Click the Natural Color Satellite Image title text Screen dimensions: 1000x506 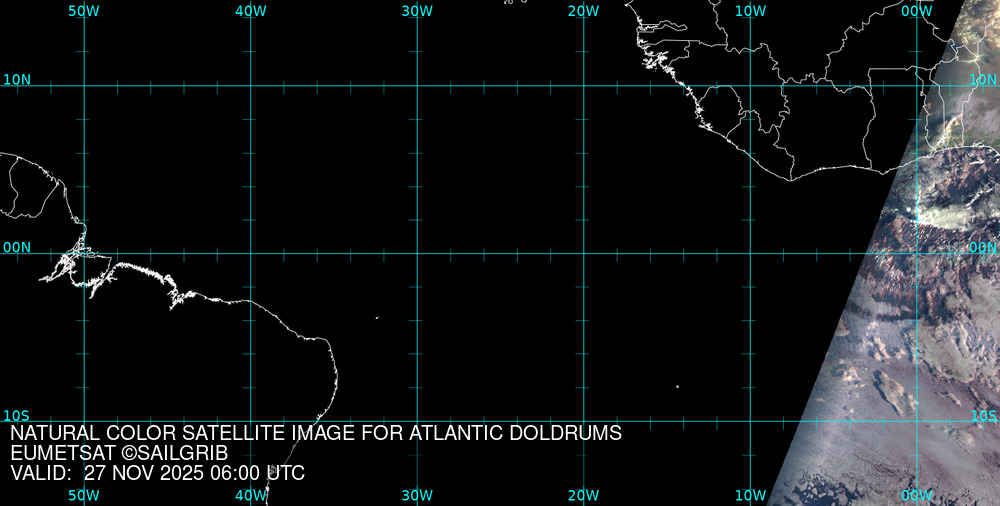pos(316,434)
